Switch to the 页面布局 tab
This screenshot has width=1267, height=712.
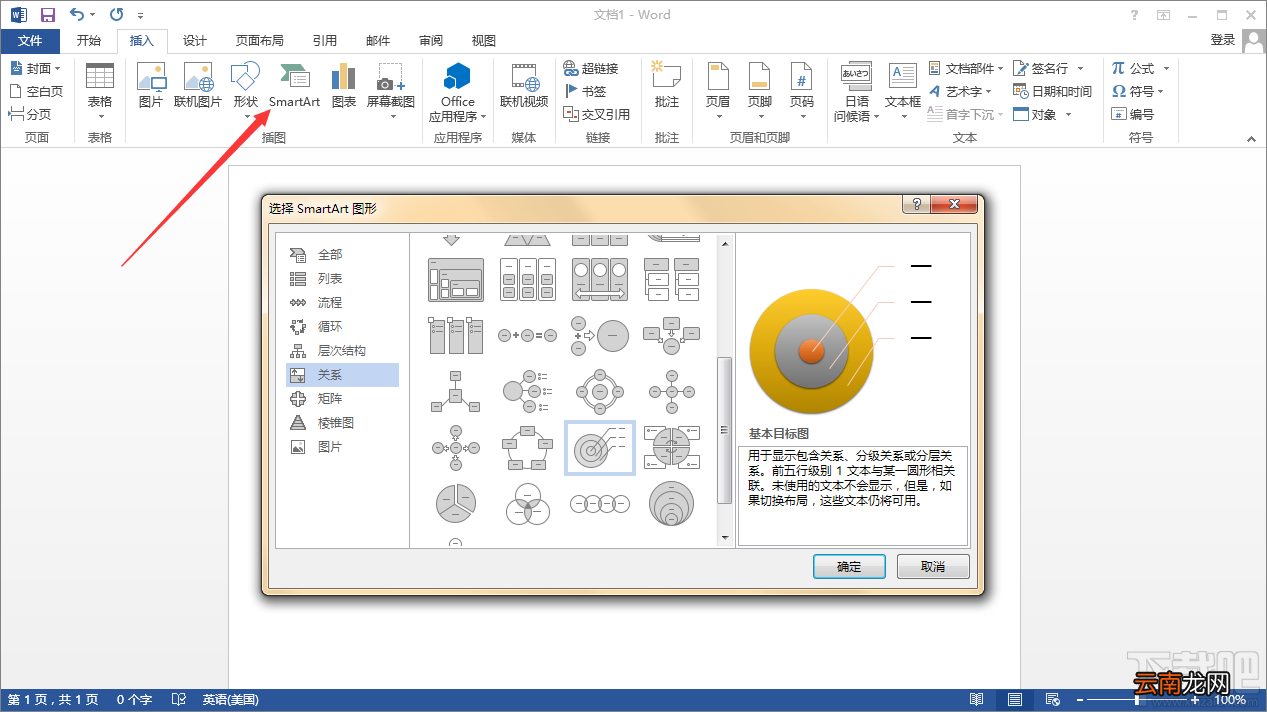(x=260, y=41)
